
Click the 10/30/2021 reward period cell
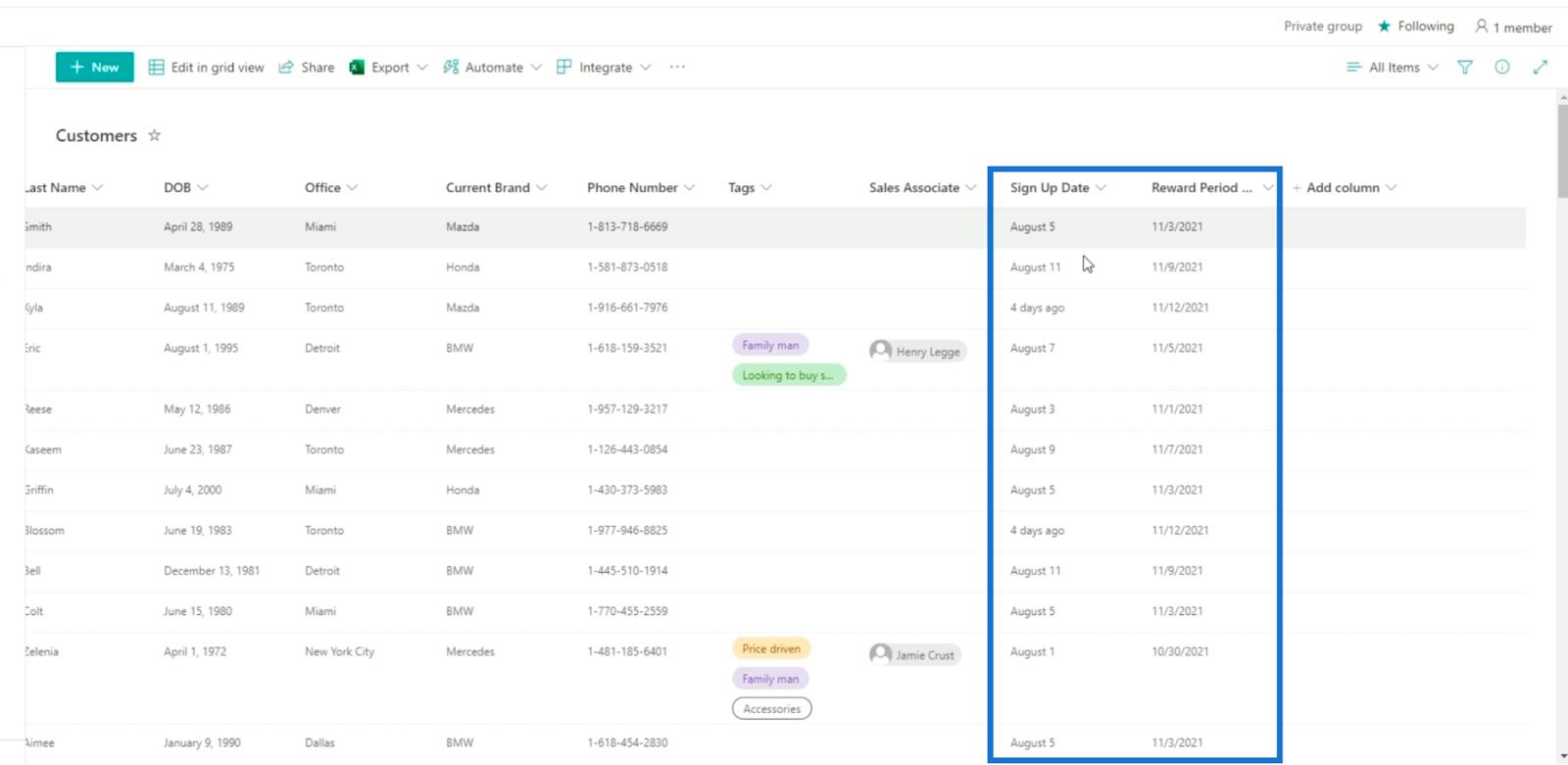point(1180,652)
